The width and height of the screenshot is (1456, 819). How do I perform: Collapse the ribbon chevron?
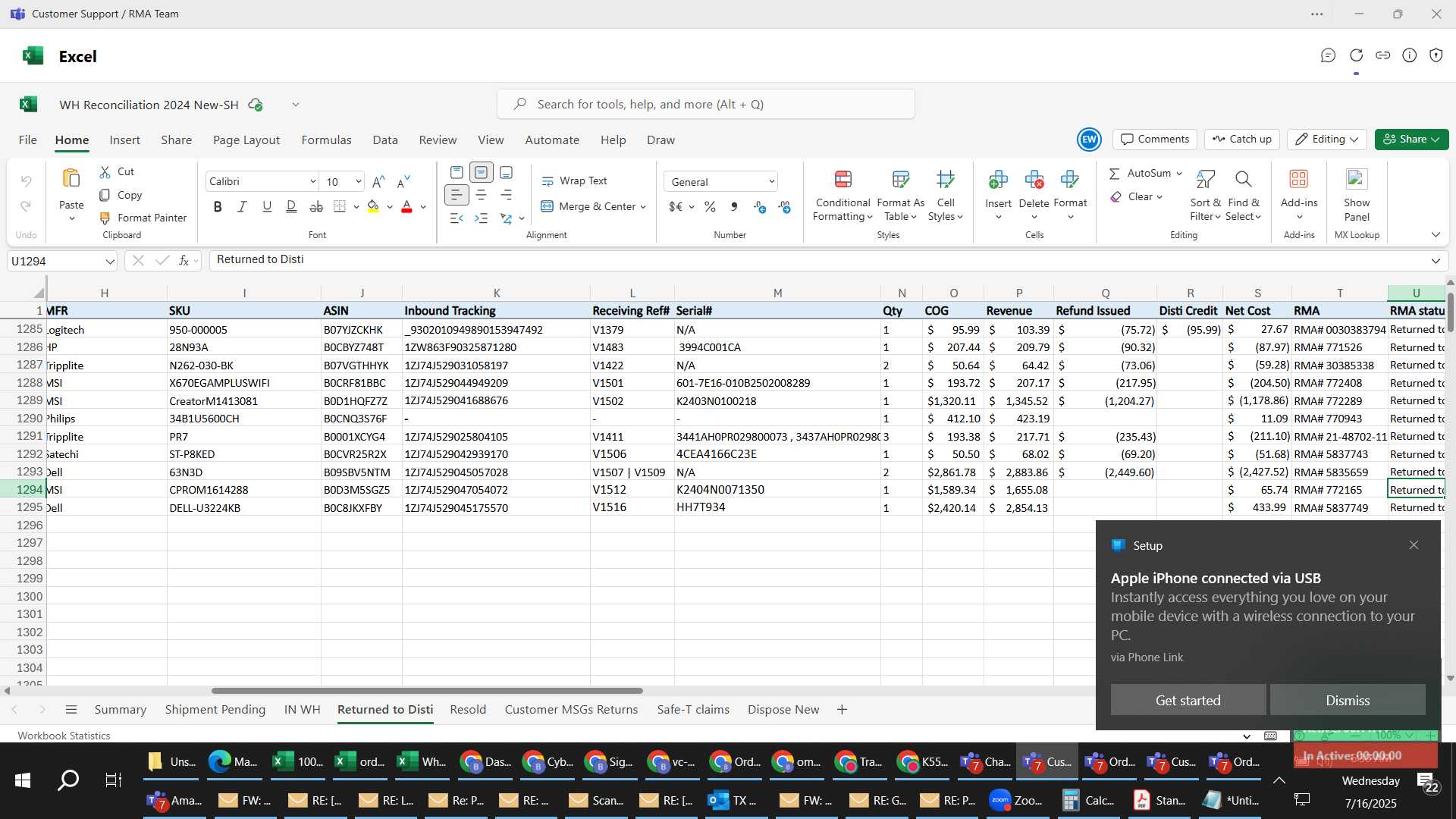(1436, 235)
